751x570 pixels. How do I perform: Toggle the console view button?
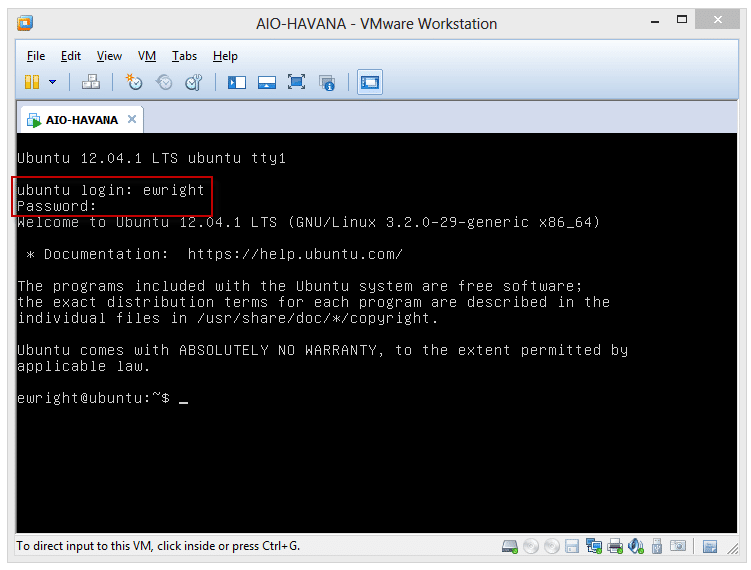(x=369, y=82)
